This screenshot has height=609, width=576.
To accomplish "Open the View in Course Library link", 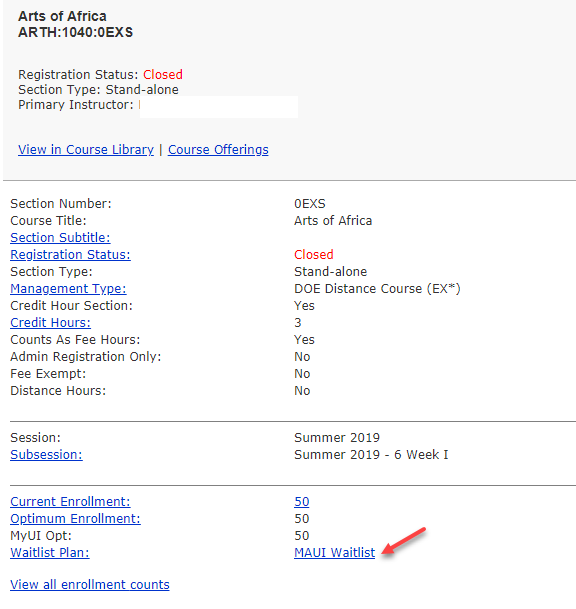I will [86, 150].
